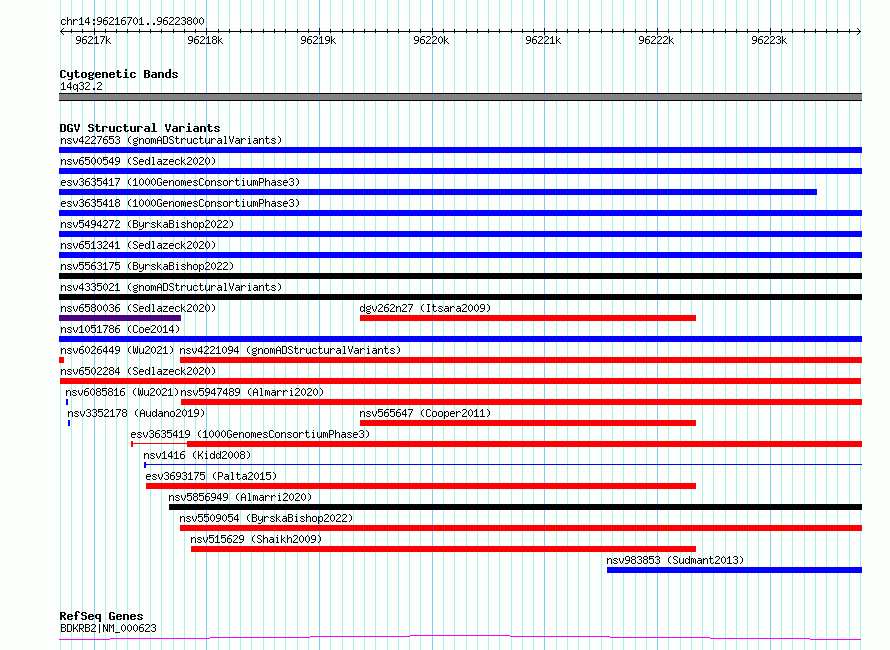Click the DGV Structural Variants track heading

pyautogui.click(x=140, y=128)
